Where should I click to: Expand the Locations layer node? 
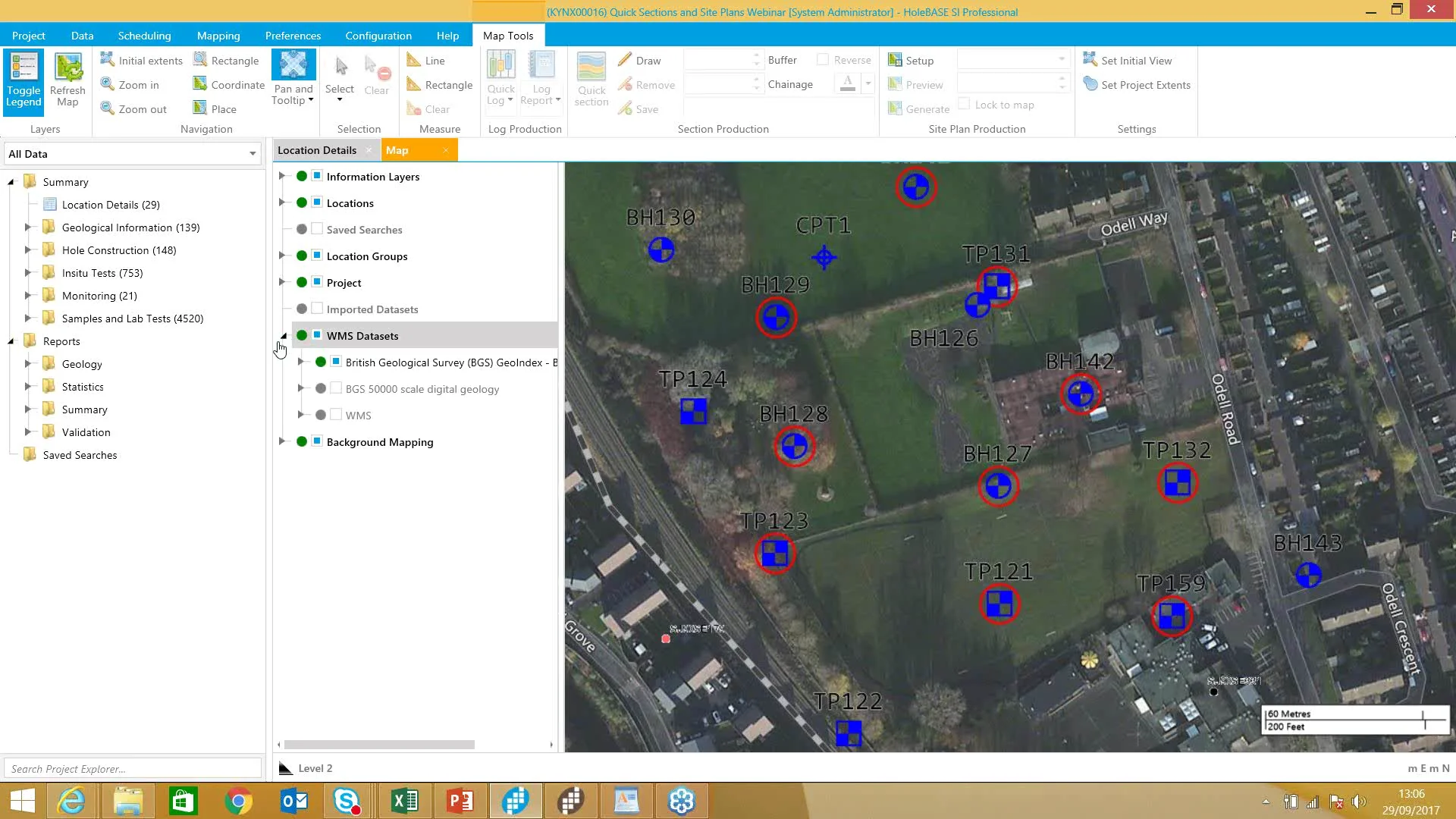(x=283, y=202)
